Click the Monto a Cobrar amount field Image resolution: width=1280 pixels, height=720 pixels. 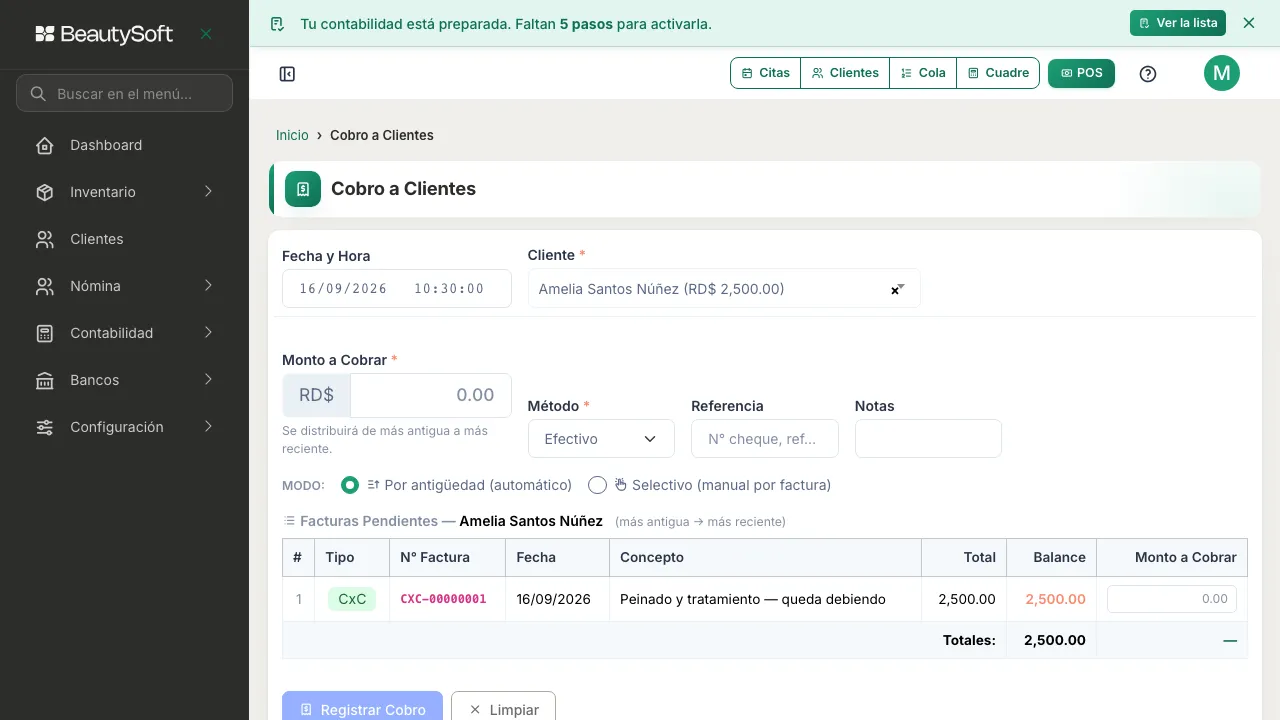[x=431, y=395]
